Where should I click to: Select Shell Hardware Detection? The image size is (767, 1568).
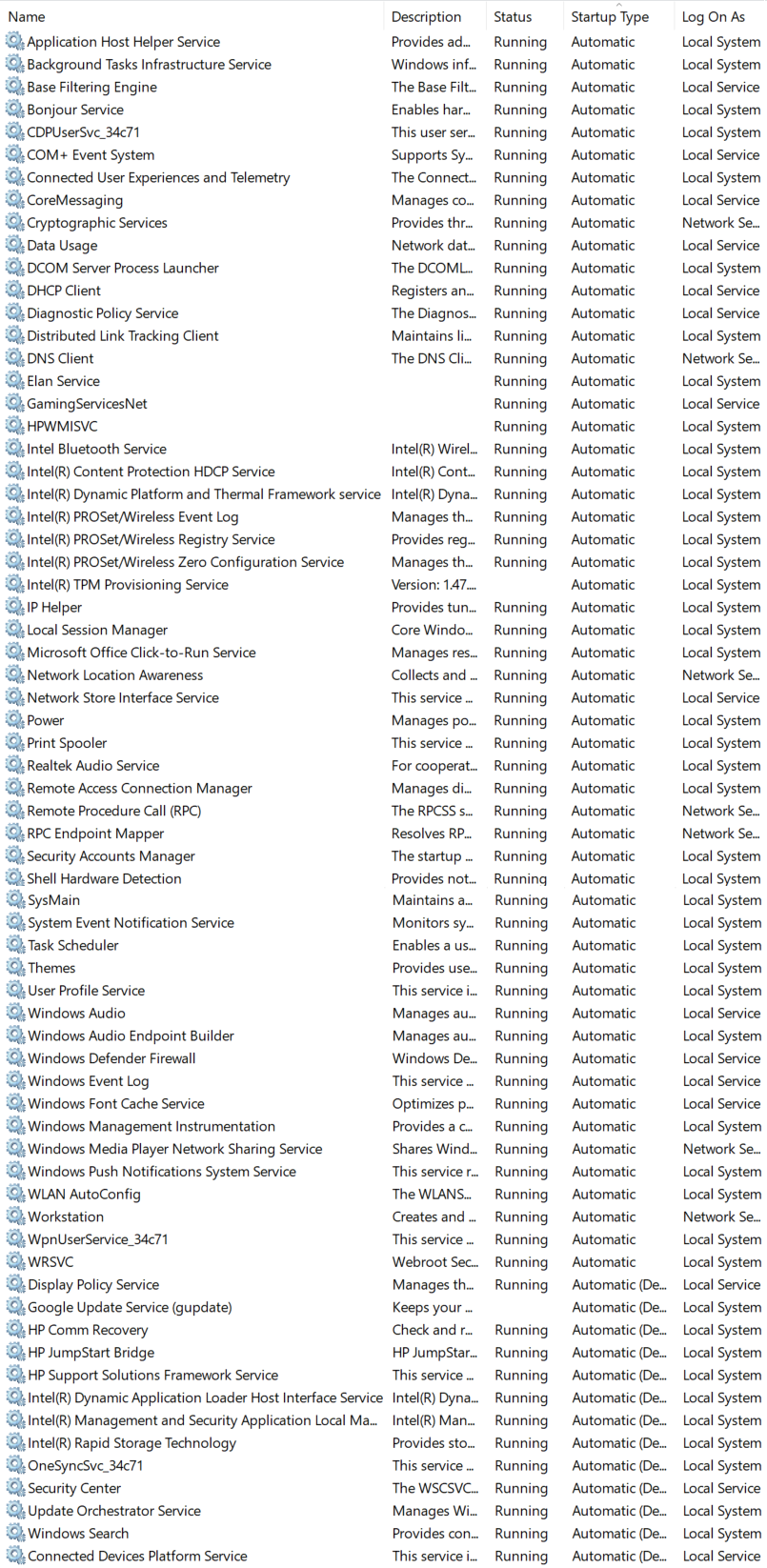(104, 878)
